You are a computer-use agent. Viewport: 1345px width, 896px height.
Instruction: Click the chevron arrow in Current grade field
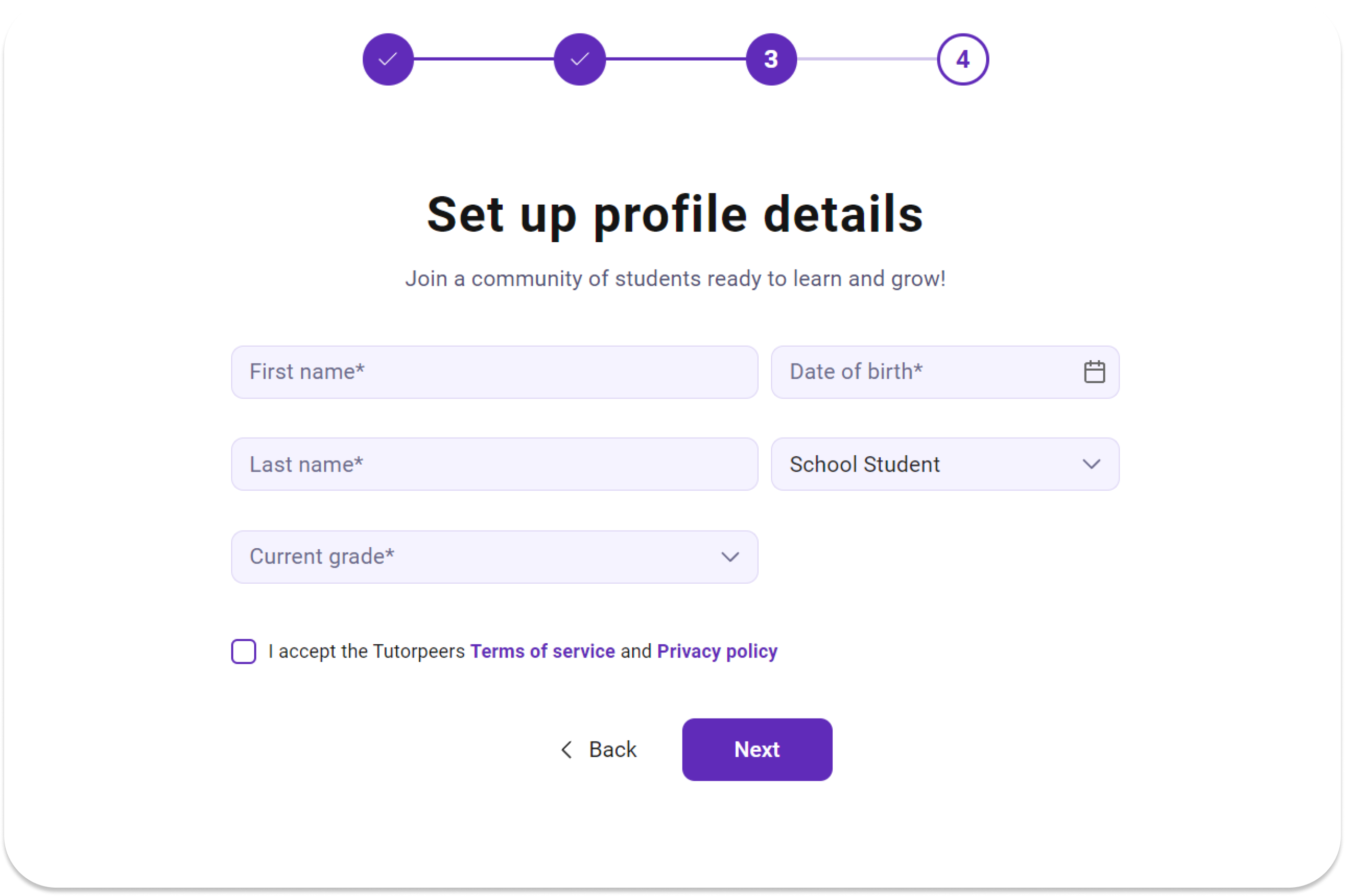pyautogui.click(x=729, y=557)
